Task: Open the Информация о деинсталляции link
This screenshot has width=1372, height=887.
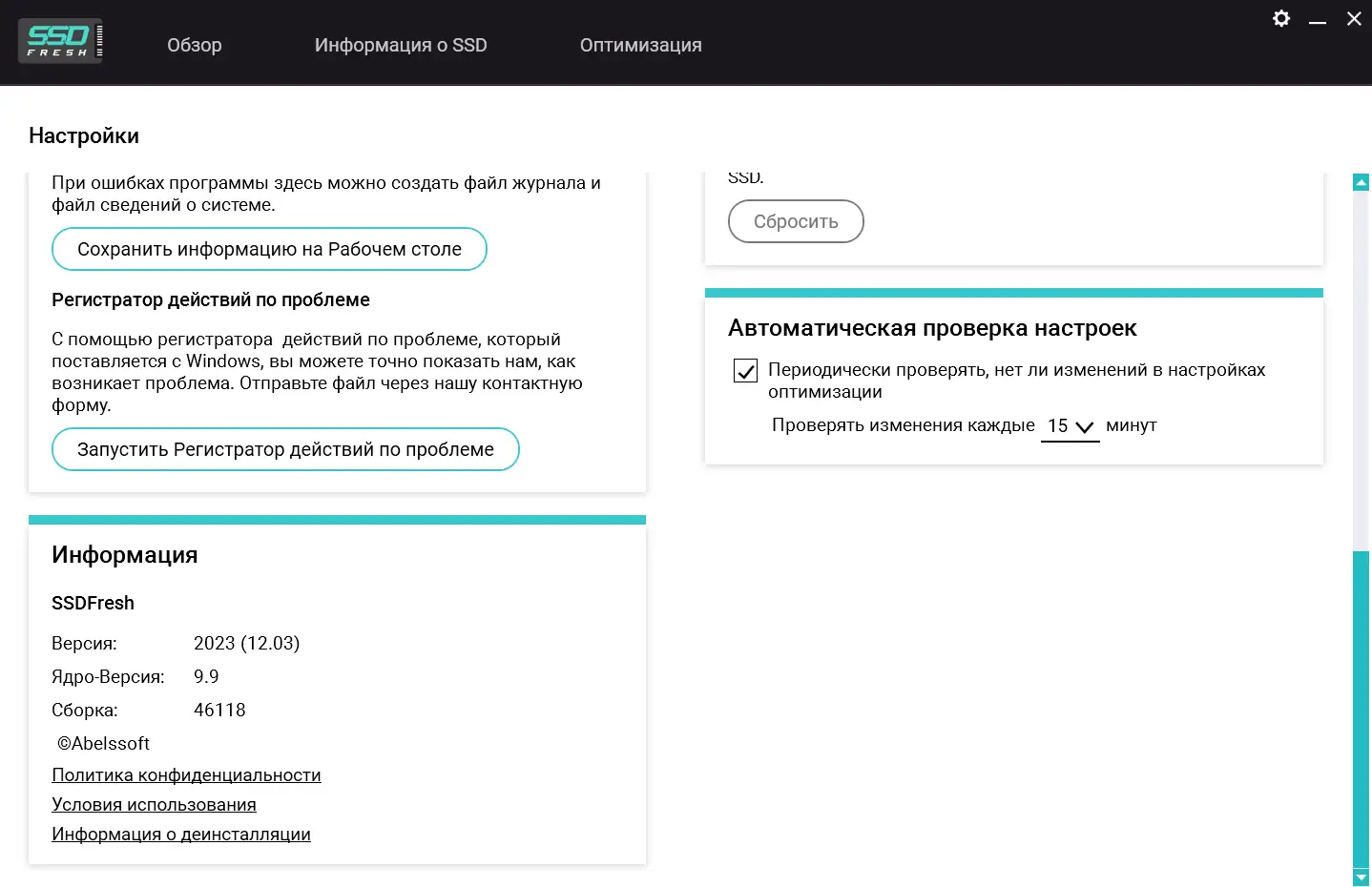Action: coord(181,834)
